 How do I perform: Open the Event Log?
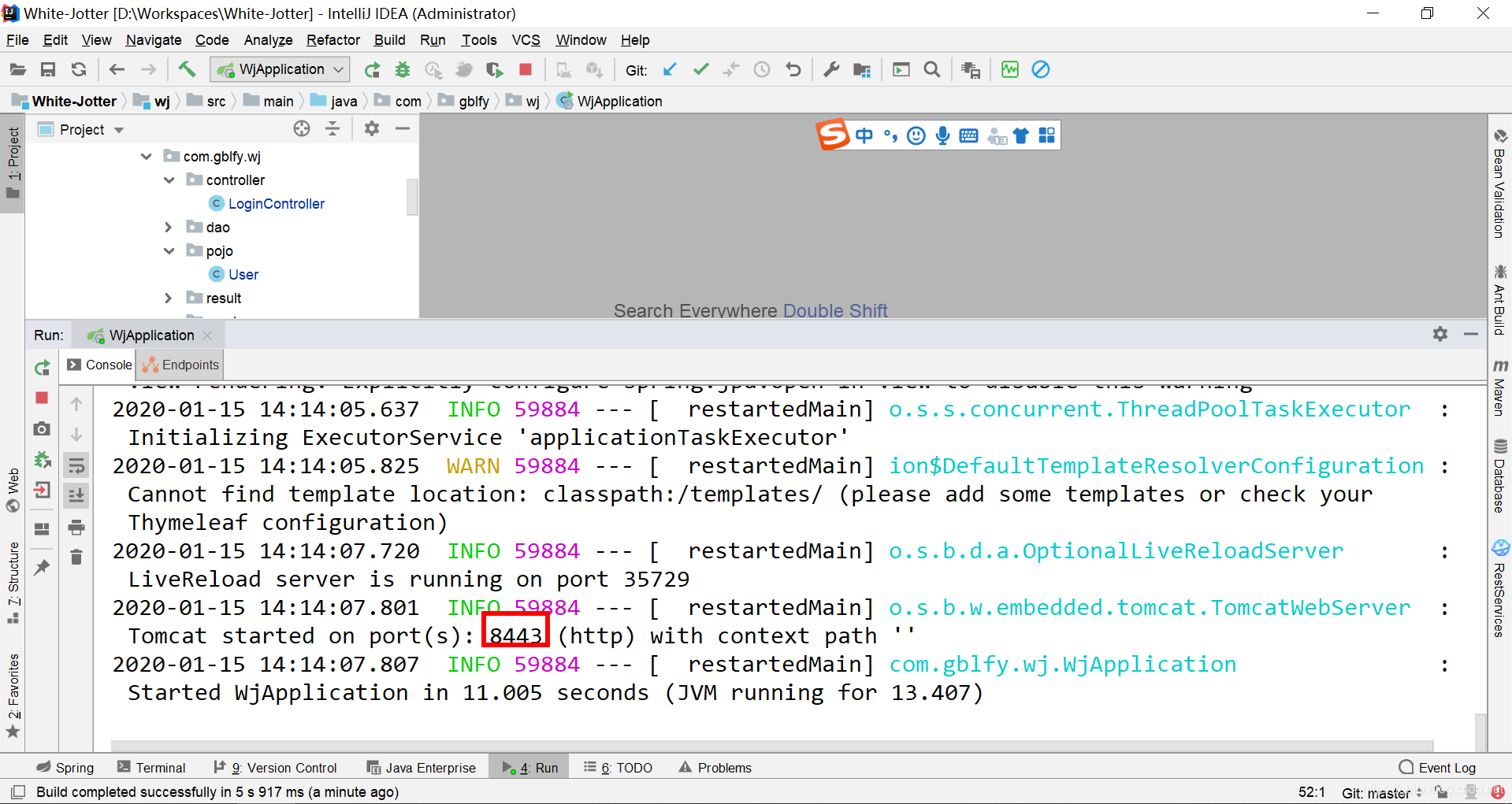pyautogui.click(x=1437, y=768)
